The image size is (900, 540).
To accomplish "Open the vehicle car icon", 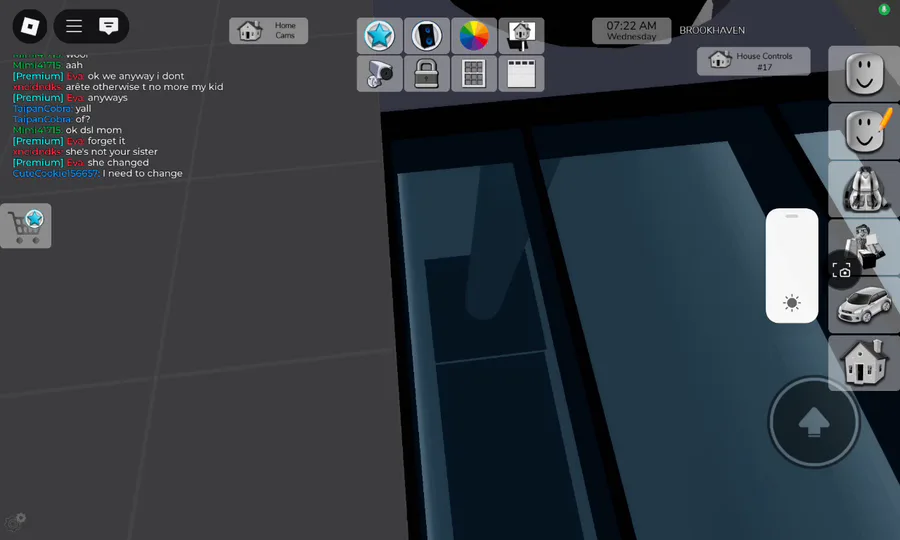I will tap(864, 305).
